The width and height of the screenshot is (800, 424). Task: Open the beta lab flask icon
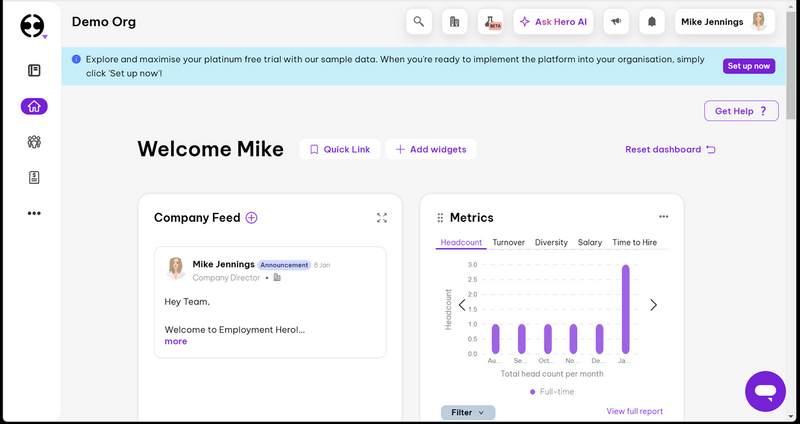(490, 22)
